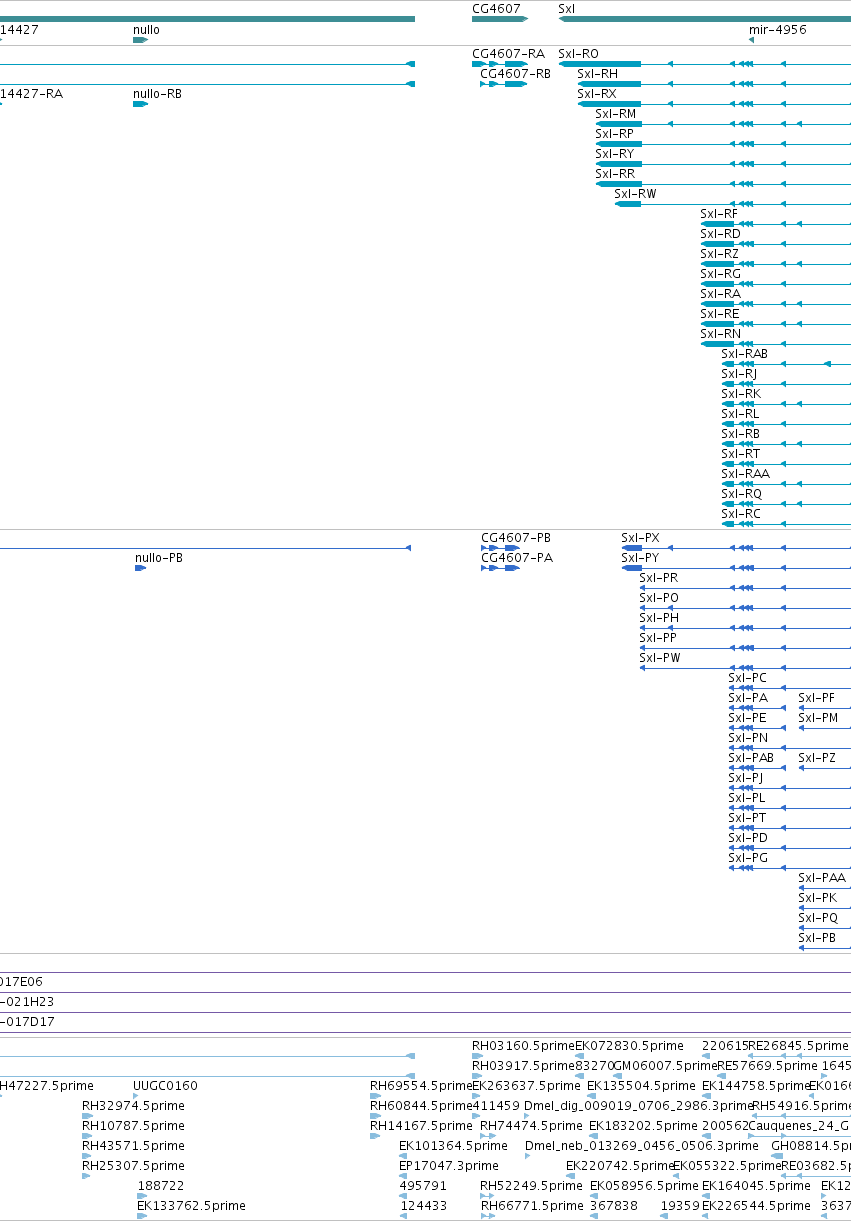Viewport: 851px width, 1221px height.
Task: Select EST RH03160.5prime
Action: (523, 1046)
